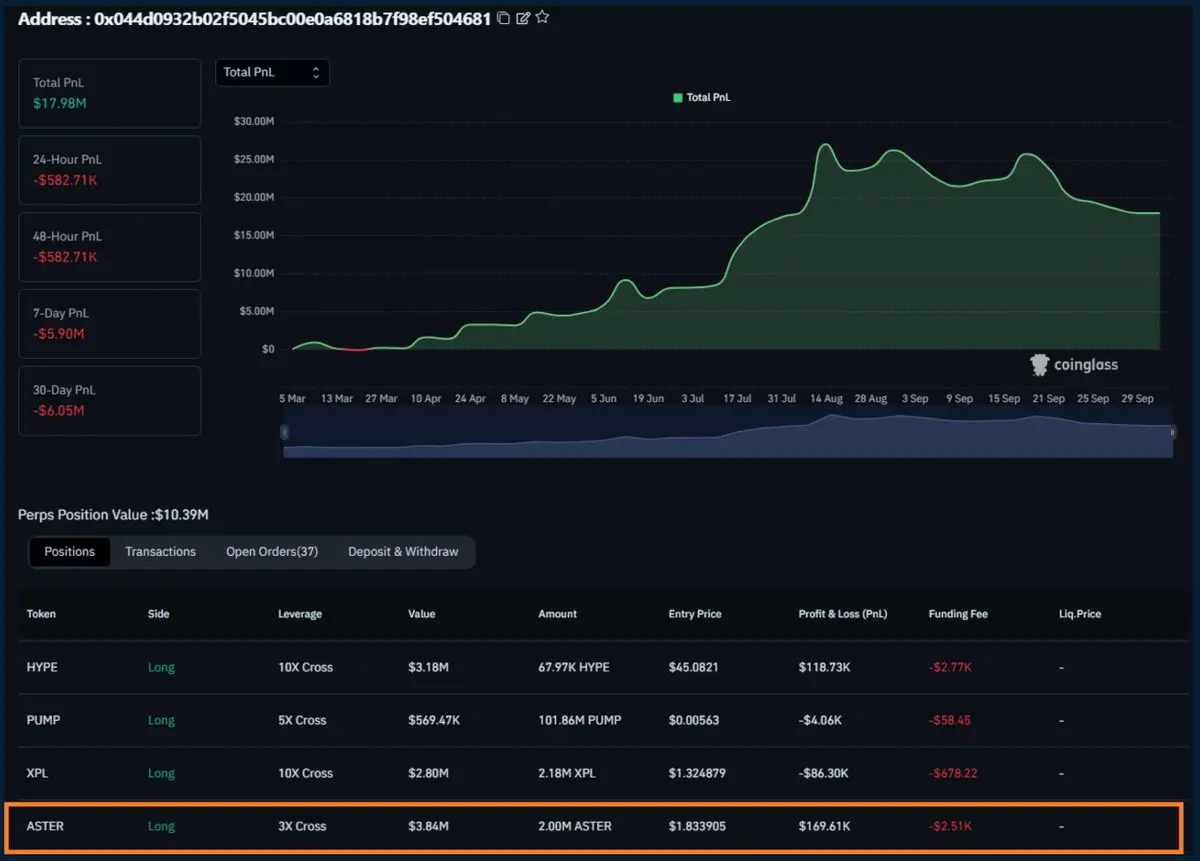Click the Token column header
1200x861 pixels.
pyautogui.click(x=41, y=614)
